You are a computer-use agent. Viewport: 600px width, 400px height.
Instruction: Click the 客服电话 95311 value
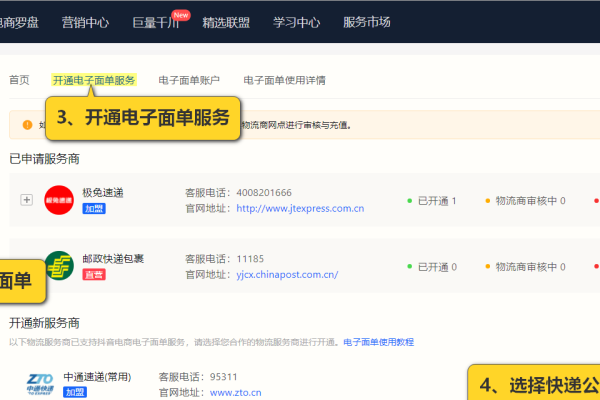click(x=223, y=377)
